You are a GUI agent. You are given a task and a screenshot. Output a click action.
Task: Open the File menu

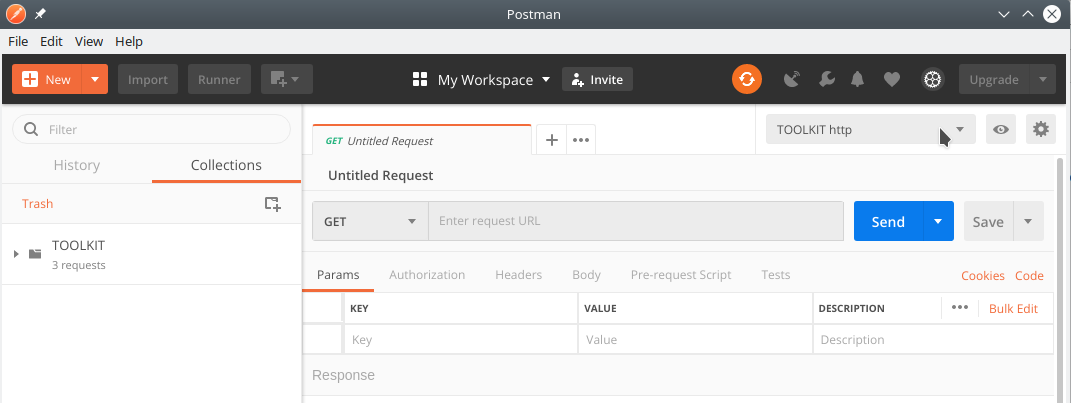(18, 42)
